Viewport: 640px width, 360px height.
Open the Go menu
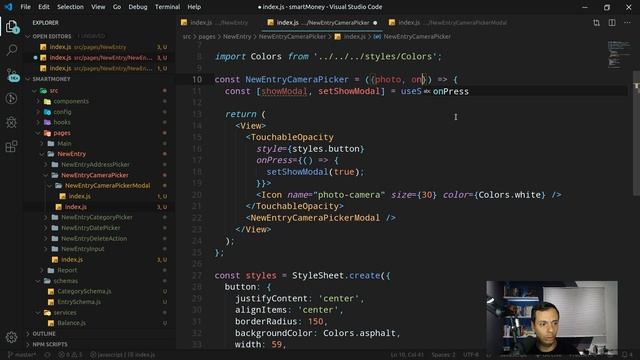pos(117,7)
